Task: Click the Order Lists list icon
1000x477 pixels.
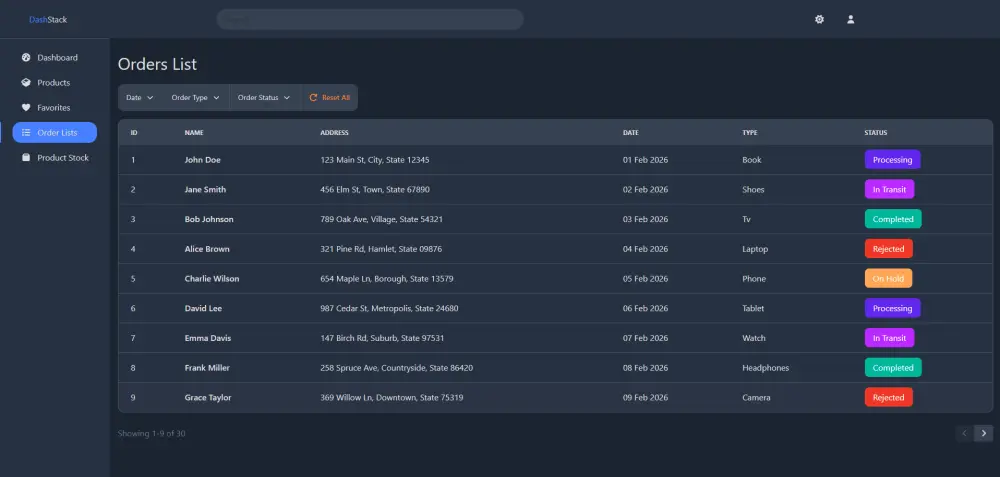Action: pyautogui.click(x=26, y=133)
